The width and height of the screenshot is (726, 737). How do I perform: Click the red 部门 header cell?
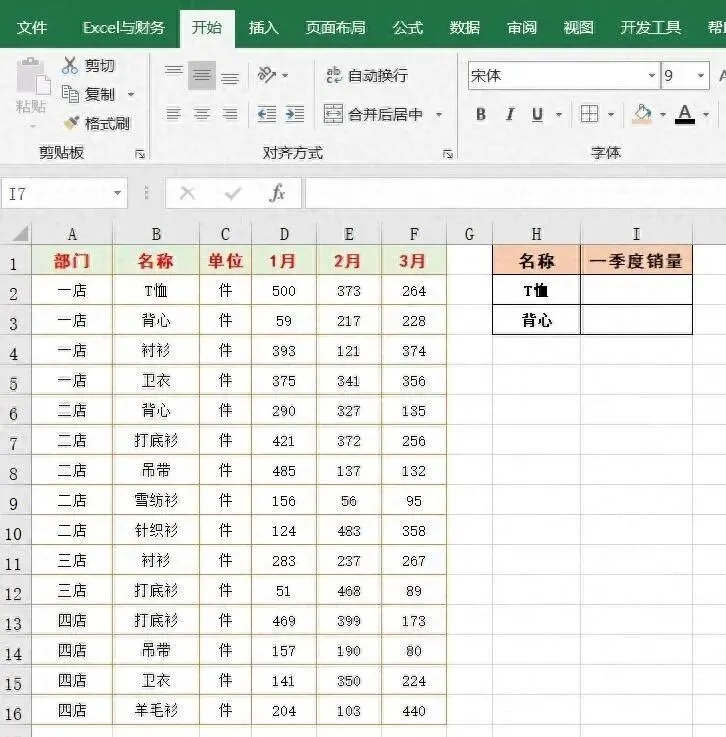(72, 260)
